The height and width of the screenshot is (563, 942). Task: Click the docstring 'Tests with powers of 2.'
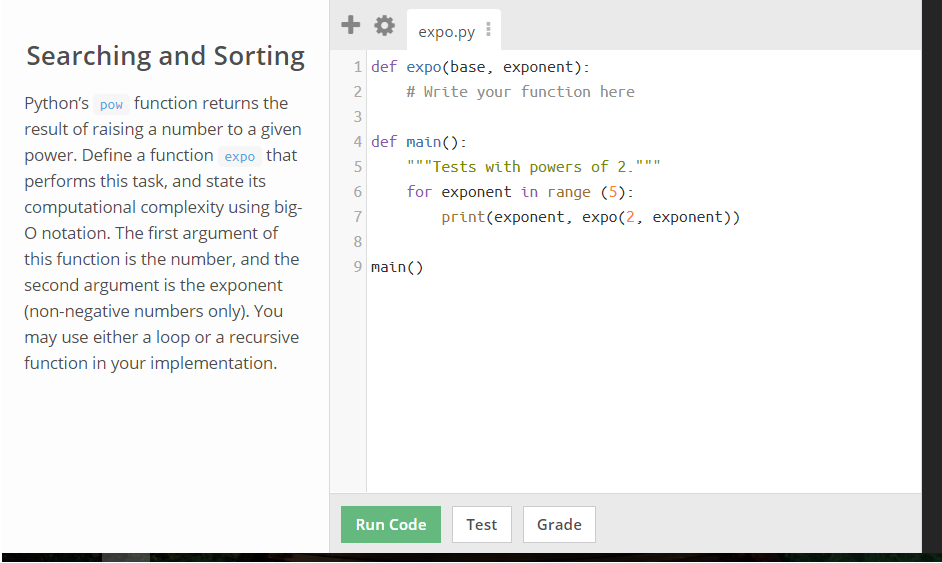tap(533, 166)
